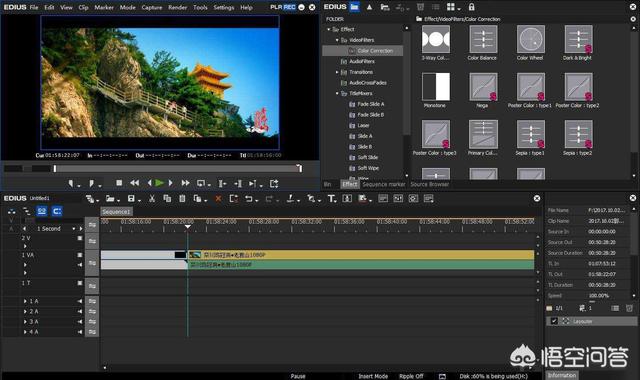Image resolution: width=640 pixels, height=380 pixels.
Task: Toggle the Layouter effect checkbox
Action: (x=554, y=321)
